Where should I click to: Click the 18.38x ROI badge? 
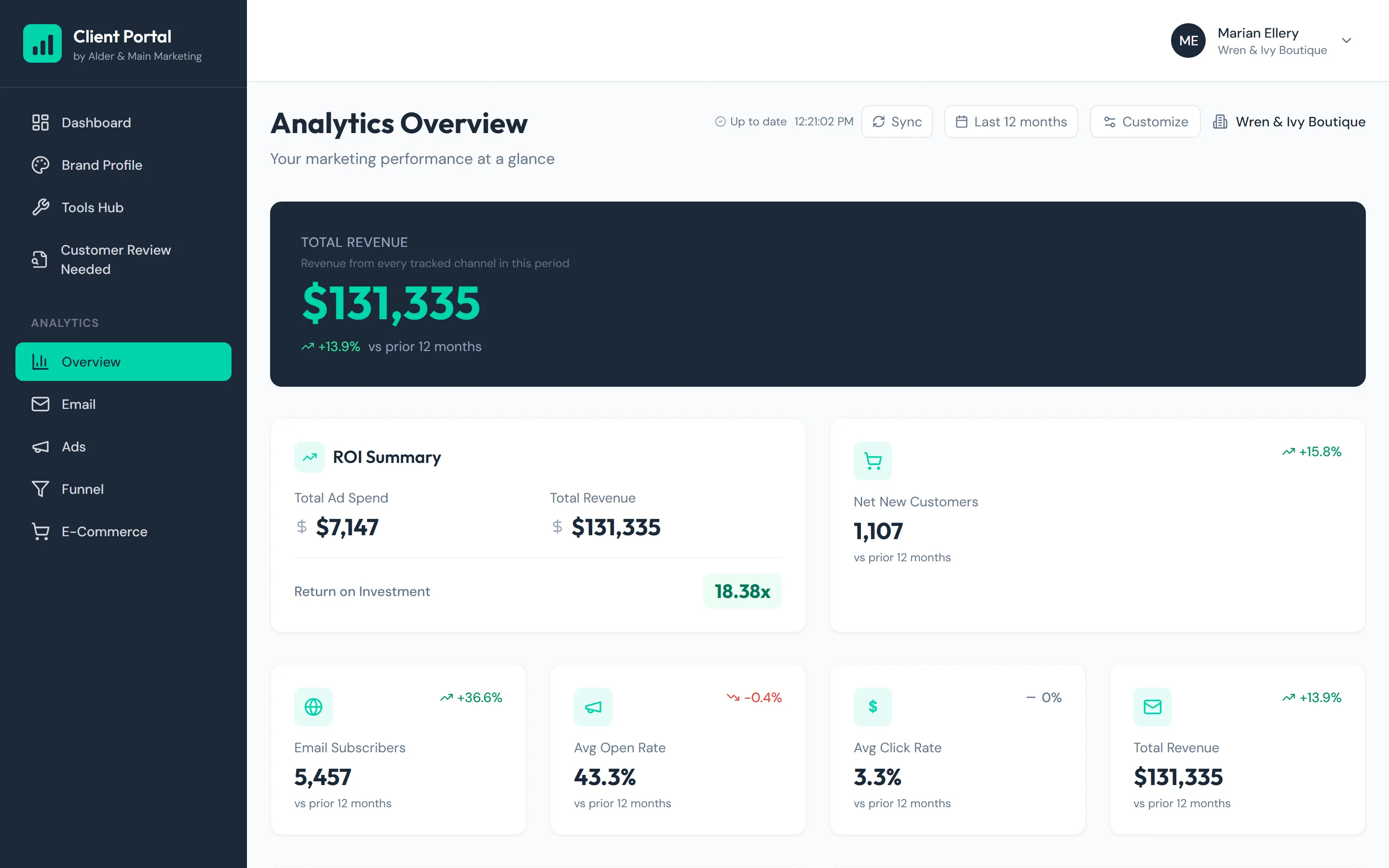coord(742,591)
